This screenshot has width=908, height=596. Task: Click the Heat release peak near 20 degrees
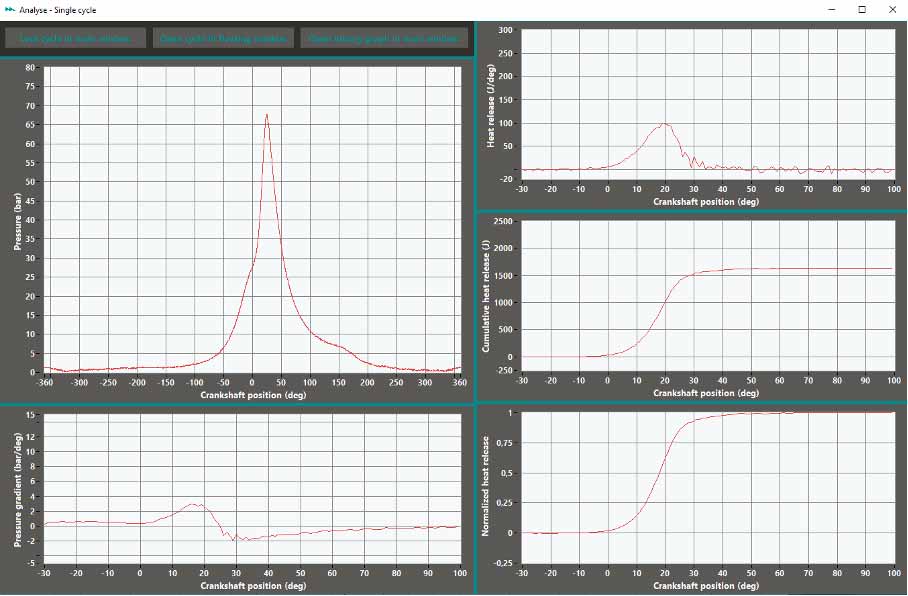point(663,125)
